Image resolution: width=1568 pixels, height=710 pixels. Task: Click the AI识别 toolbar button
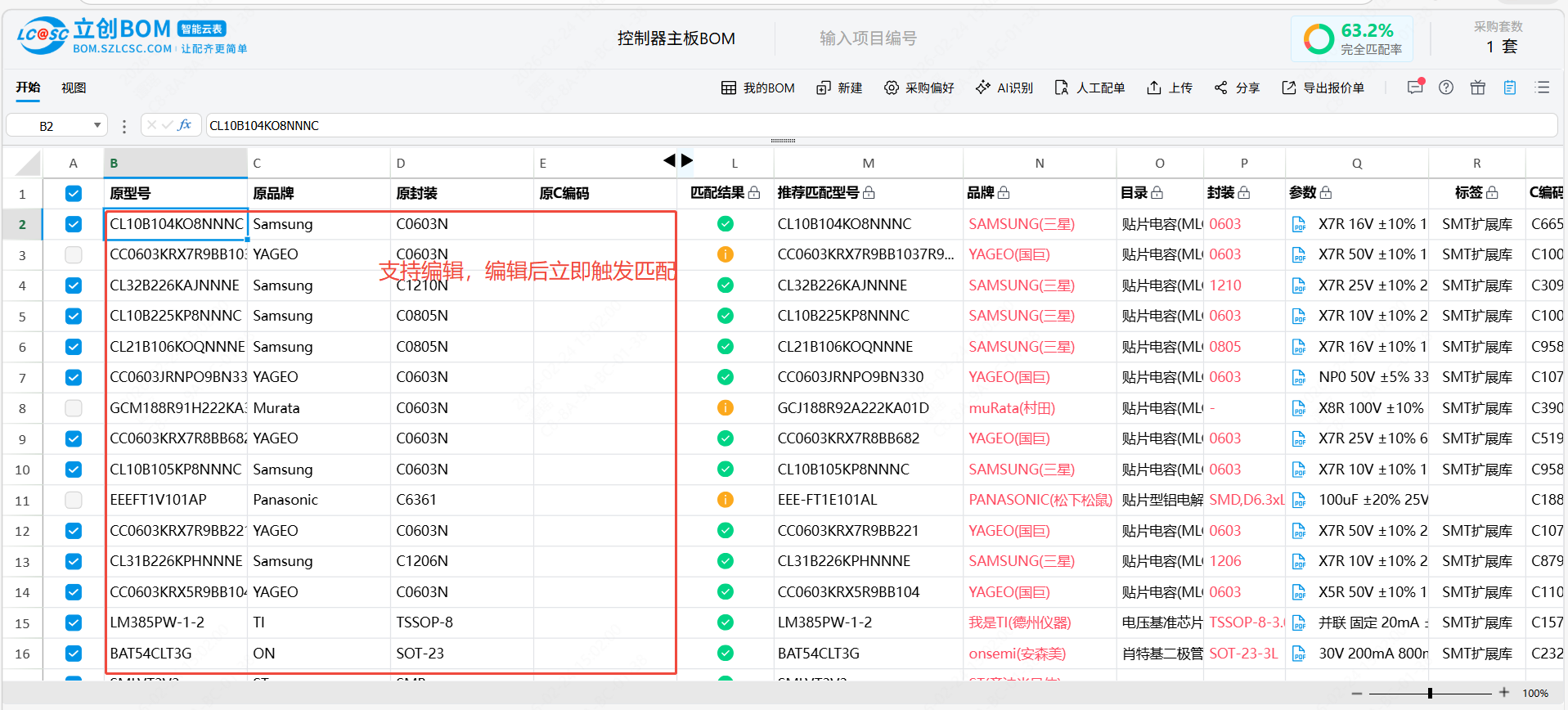pyautogui.click(x=1004, y=88)
